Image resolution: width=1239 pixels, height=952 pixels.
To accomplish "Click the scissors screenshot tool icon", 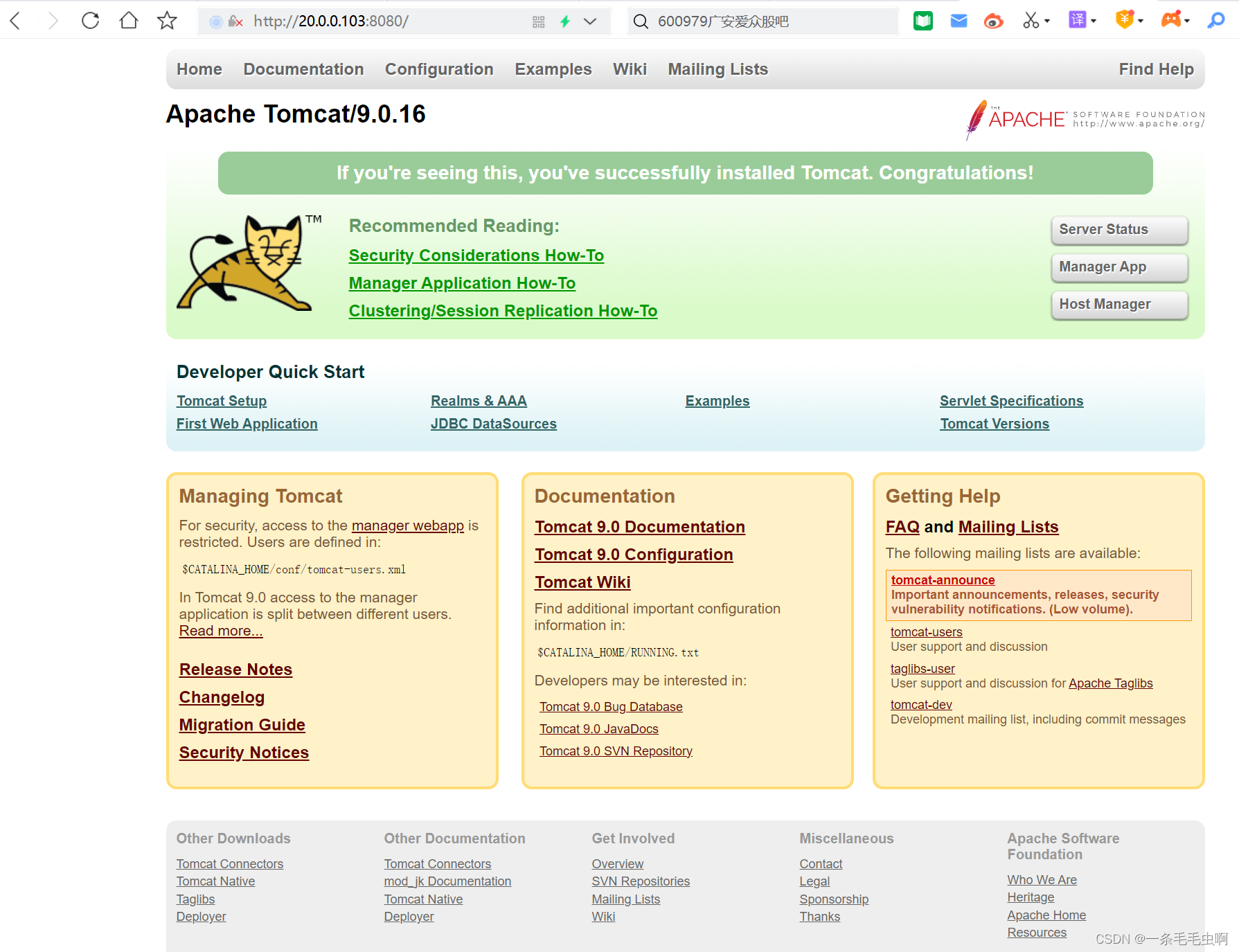I will 1031,21.
